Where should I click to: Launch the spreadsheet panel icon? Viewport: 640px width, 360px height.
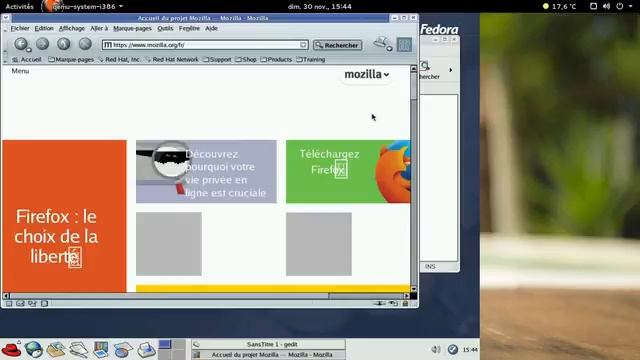pos(123,349)
